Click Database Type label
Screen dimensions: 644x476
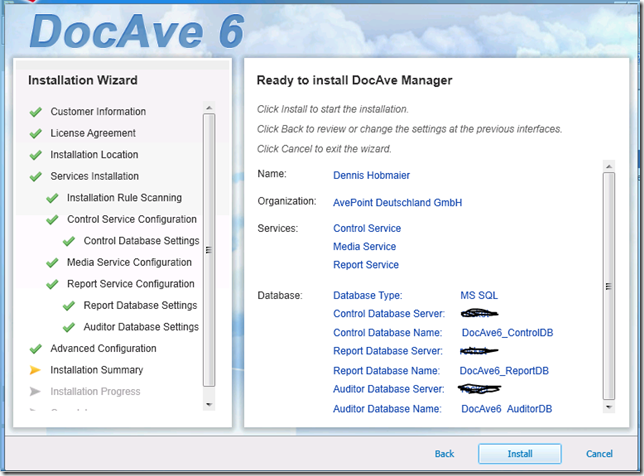click(368, 295)
